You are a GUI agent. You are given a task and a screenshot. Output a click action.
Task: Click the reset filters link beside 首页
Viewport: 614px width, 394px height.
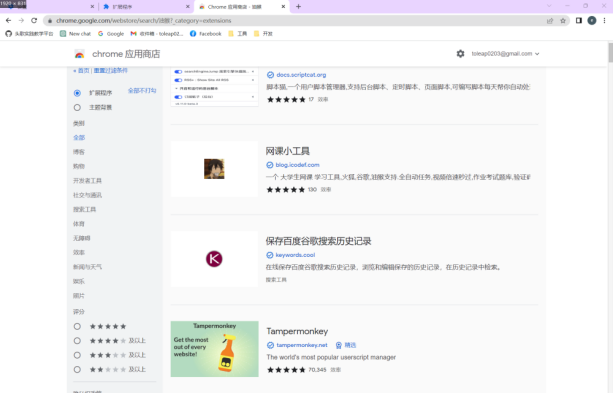pos(110,70)
